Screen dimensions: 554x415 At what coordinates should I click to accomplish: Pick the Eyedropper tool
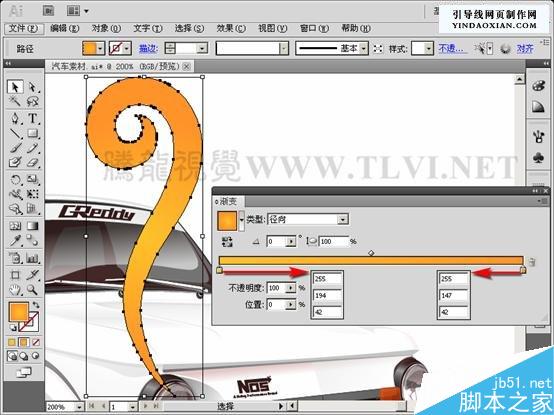point(15,241)
